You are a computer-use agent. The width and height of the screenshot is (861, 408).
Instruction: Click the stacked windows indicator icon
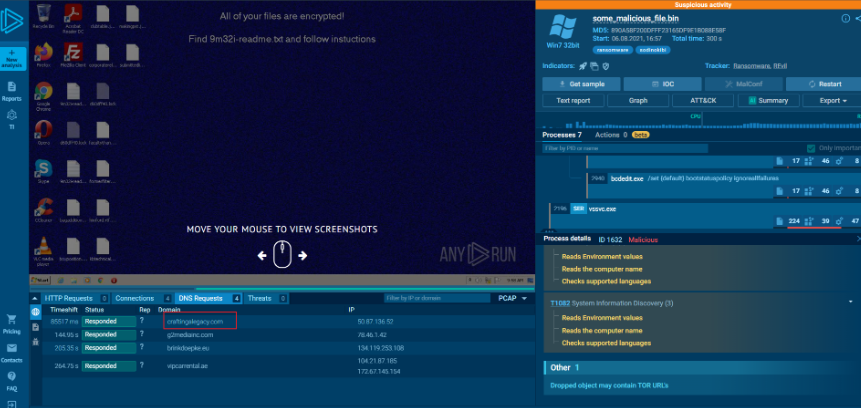click(x=594, y=66)
